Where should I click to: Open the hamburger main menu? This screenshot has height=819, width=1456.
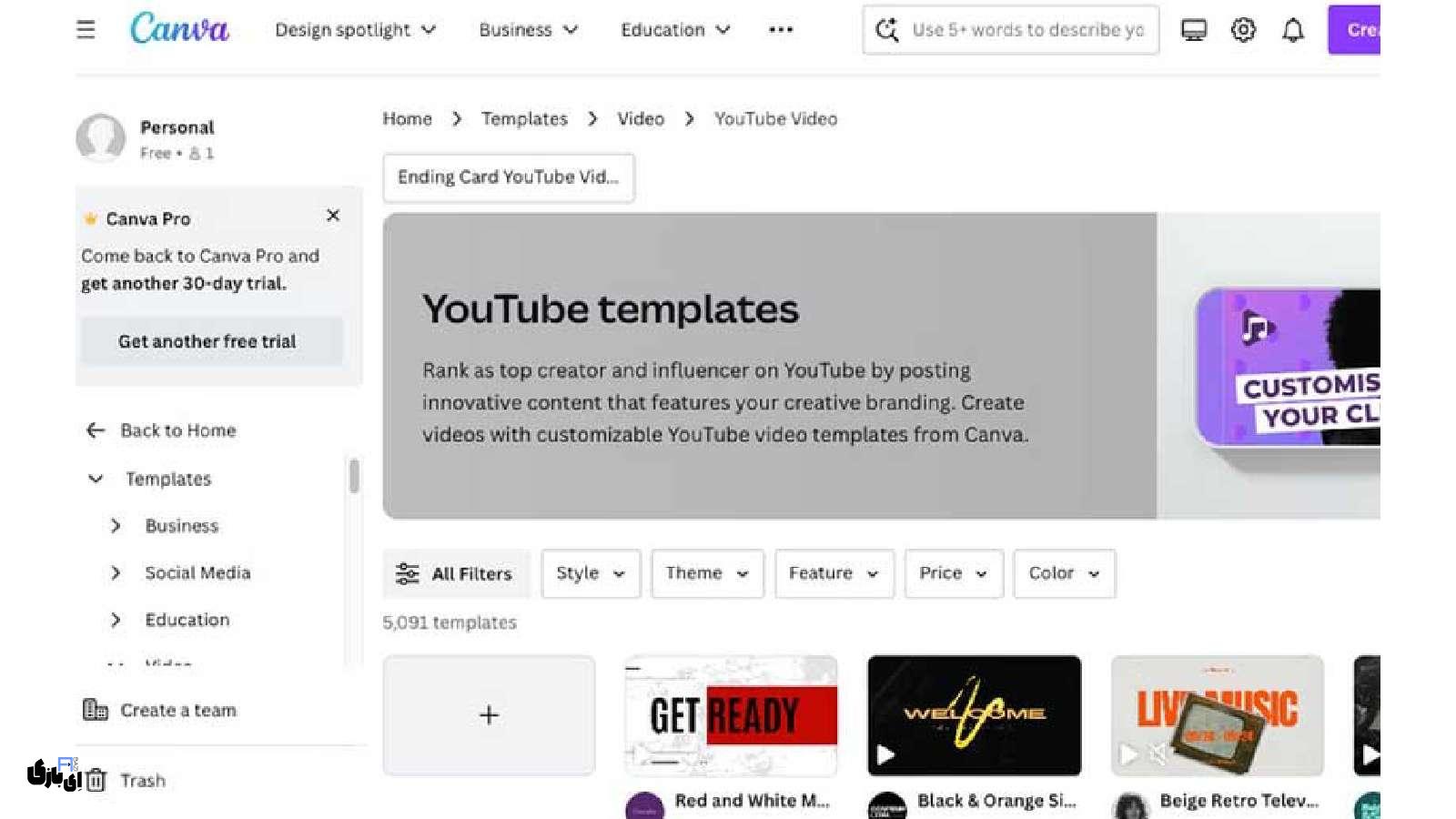point(86,30)
